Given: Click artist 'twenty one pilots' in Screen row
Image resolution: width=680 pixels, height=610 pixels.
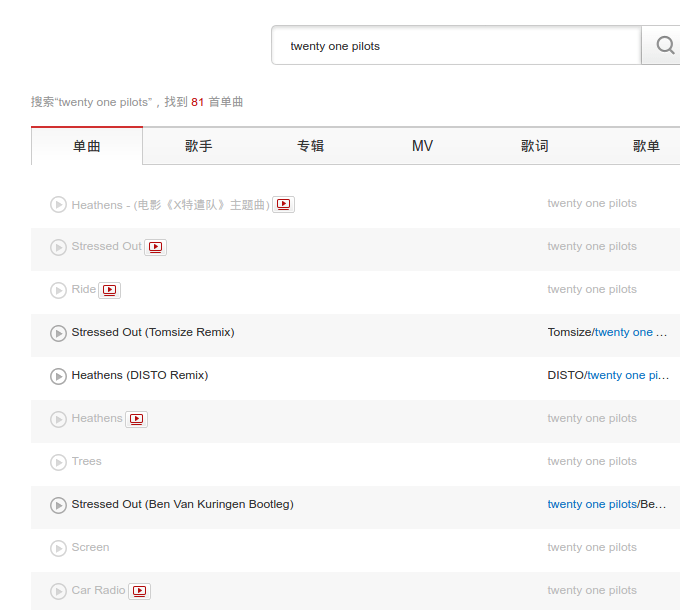Looking at the screenshot, I should click(x=592, y=547).
